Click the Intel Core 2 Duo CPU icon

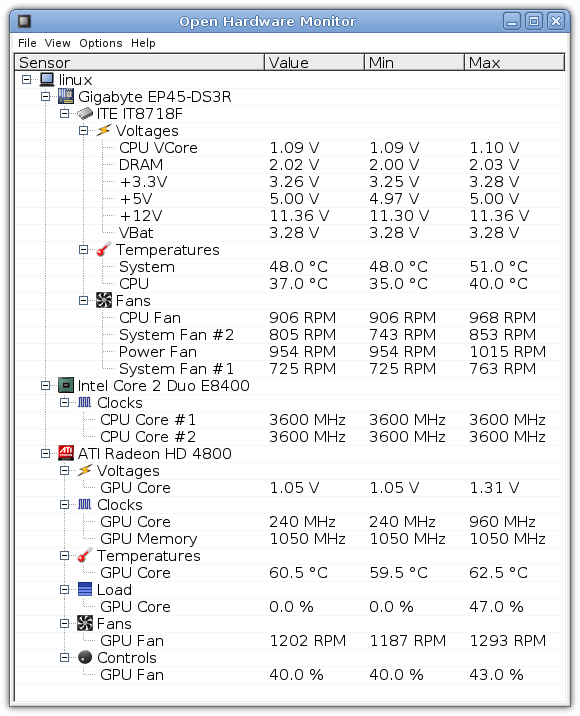pos(66,385)
